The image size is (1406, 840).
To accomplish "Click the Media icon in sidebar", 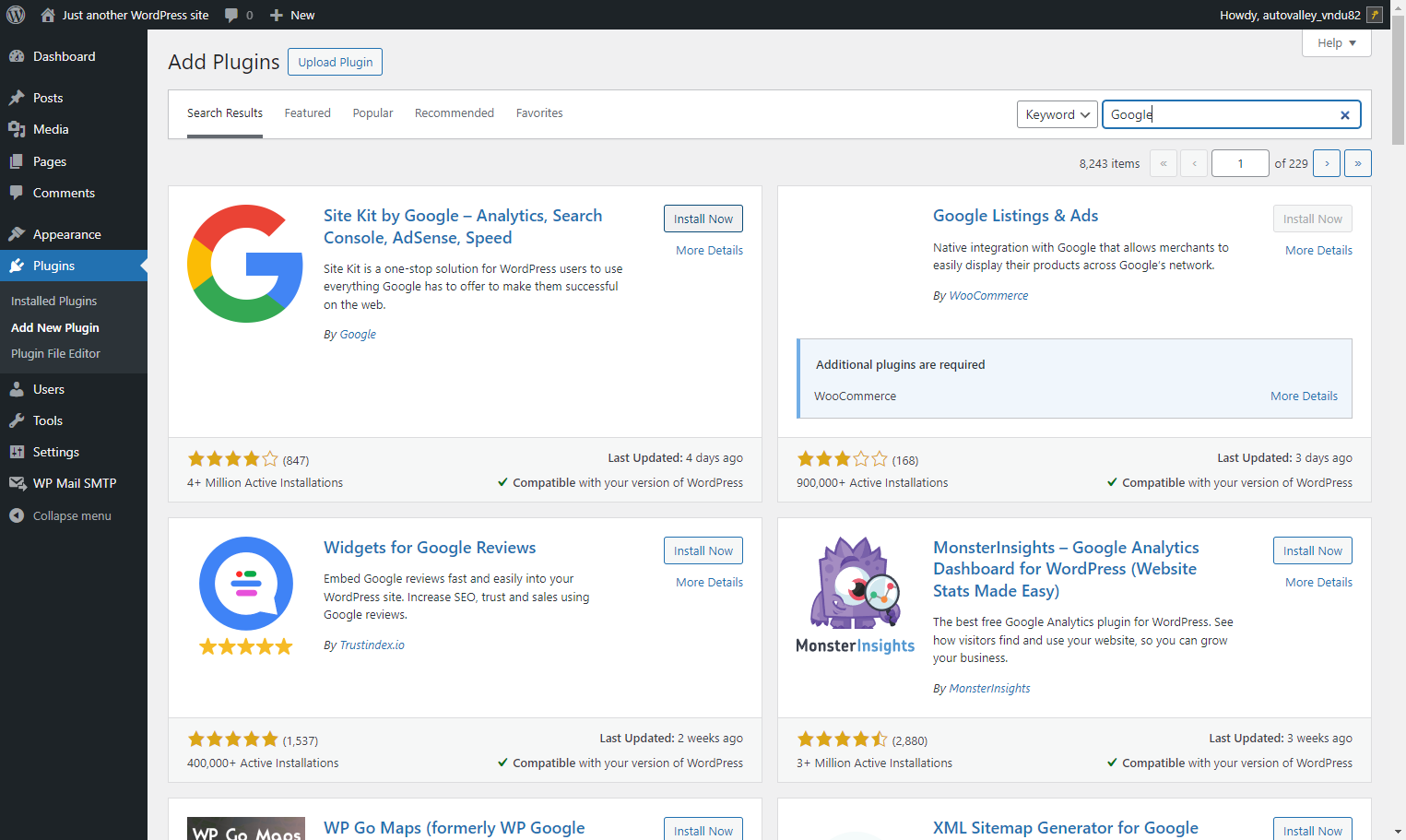I will click(x=17, y=129).
